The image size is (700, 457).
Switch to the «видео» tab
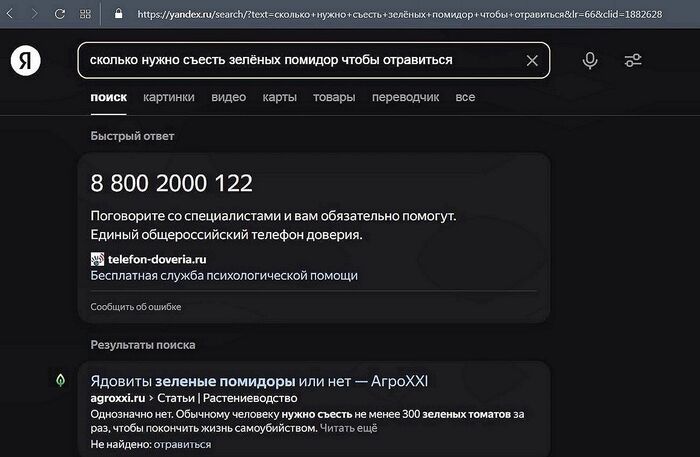point(229,97)
